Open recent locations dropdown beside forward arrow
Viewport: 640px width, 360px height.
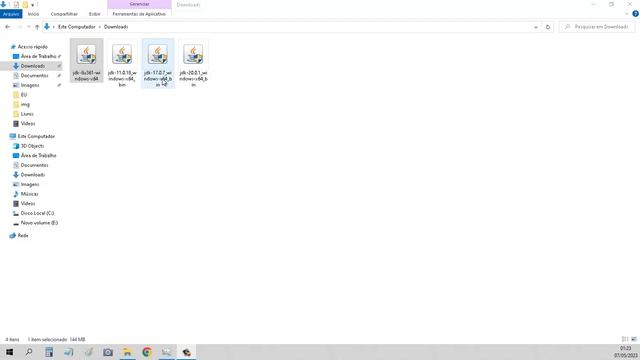pos(29,27)
